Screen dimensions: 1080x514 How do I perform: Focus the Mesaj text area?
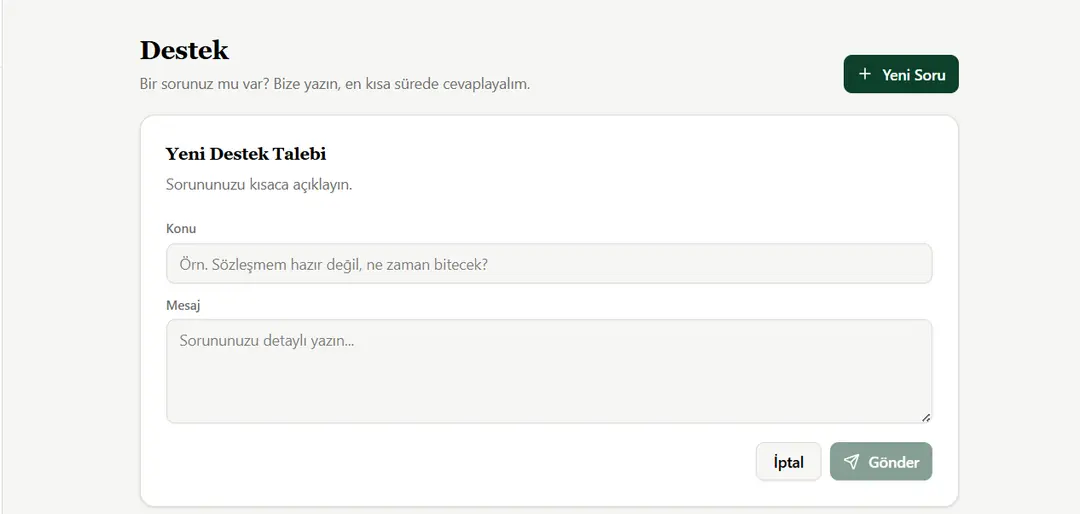pos(549,371)
